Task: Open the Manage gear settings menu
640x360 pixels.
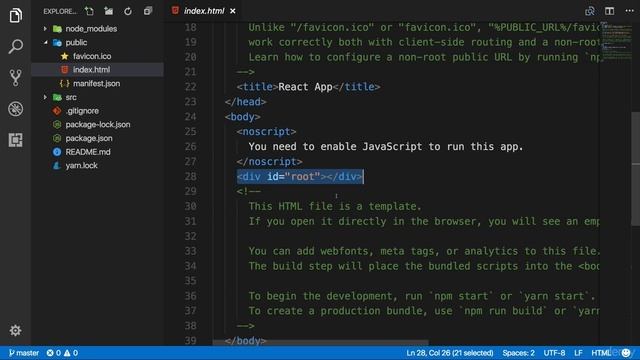Action: tap(15, 330)
